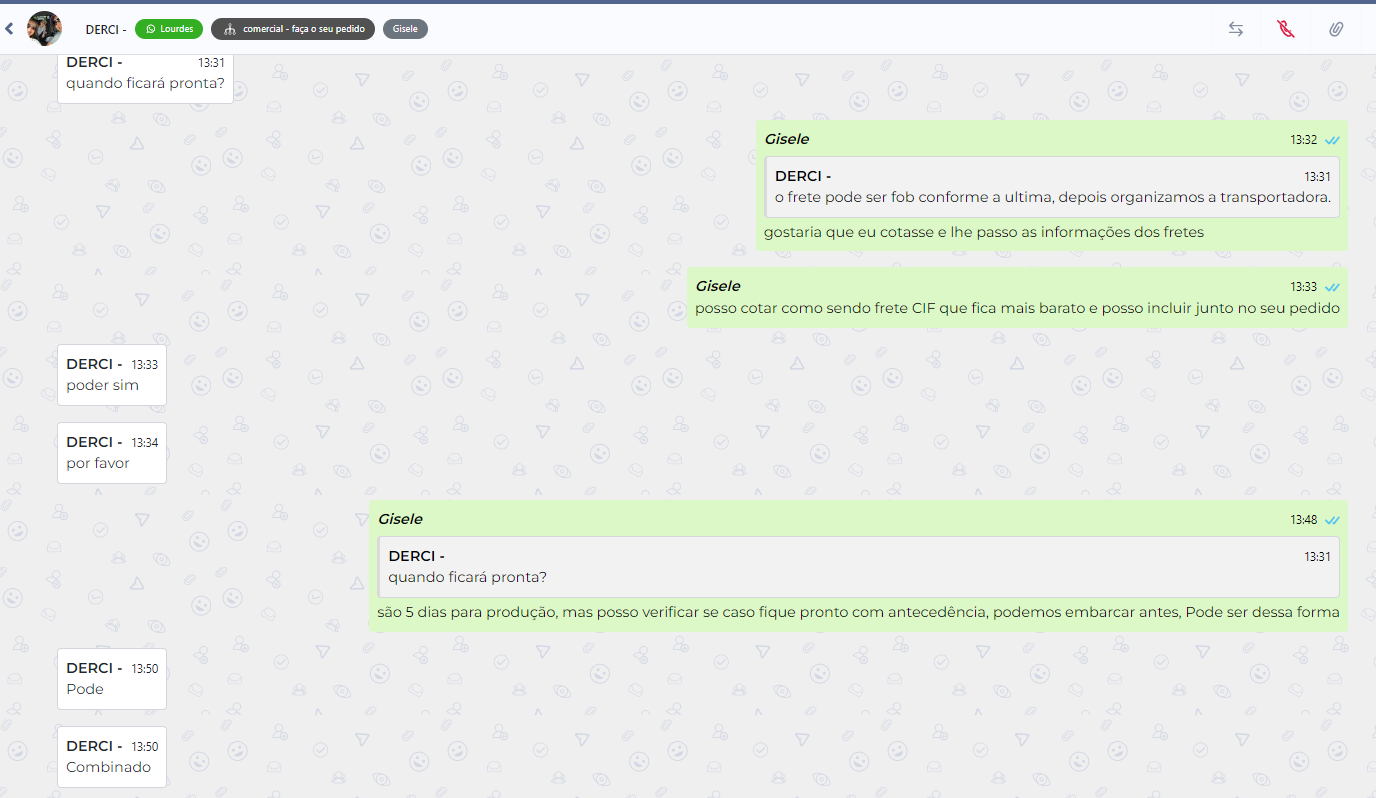Click the gray Gisele agent tag
This screenshot has width=1376, height=798.
(x=405, y=29)
